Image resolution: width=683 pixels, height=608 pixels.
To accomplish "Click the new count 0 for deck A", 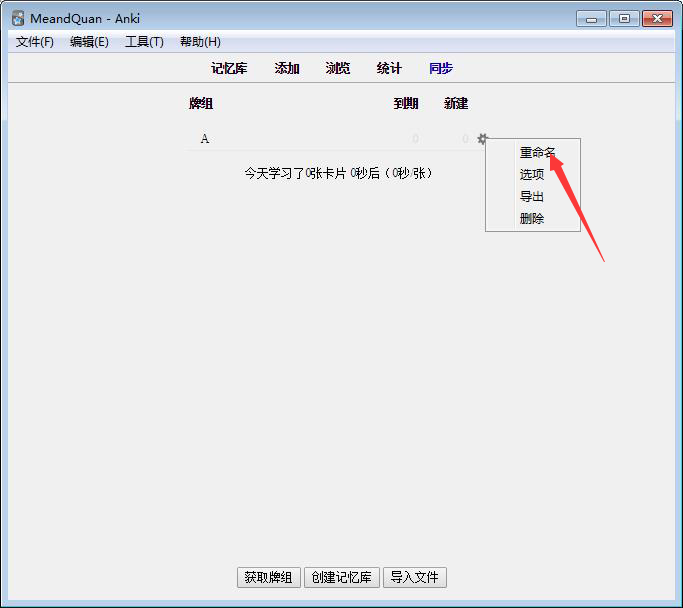I will pyautogui.click(x=465, y=139).
